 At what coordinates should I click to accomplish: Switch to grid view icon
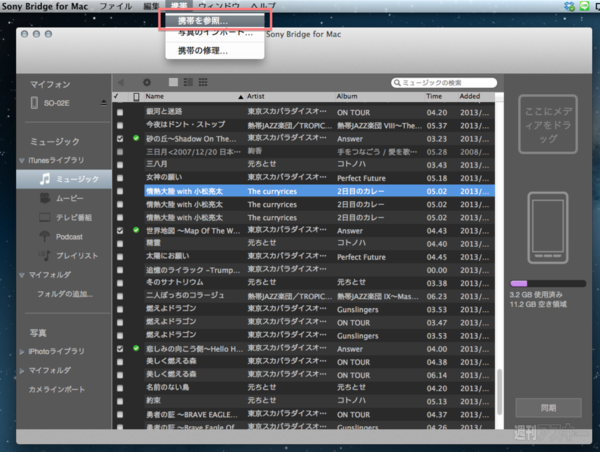(x=203, y=82)
